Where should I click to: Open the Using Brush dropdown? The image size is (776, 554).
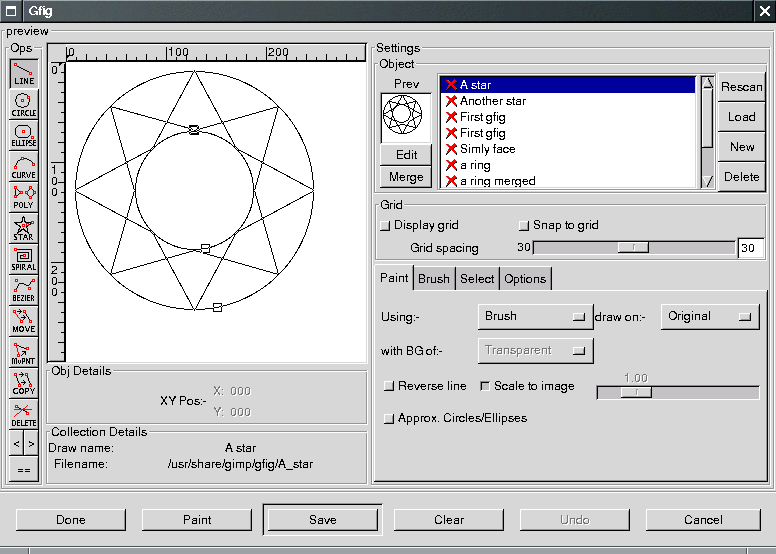click(x=535, y=316)
